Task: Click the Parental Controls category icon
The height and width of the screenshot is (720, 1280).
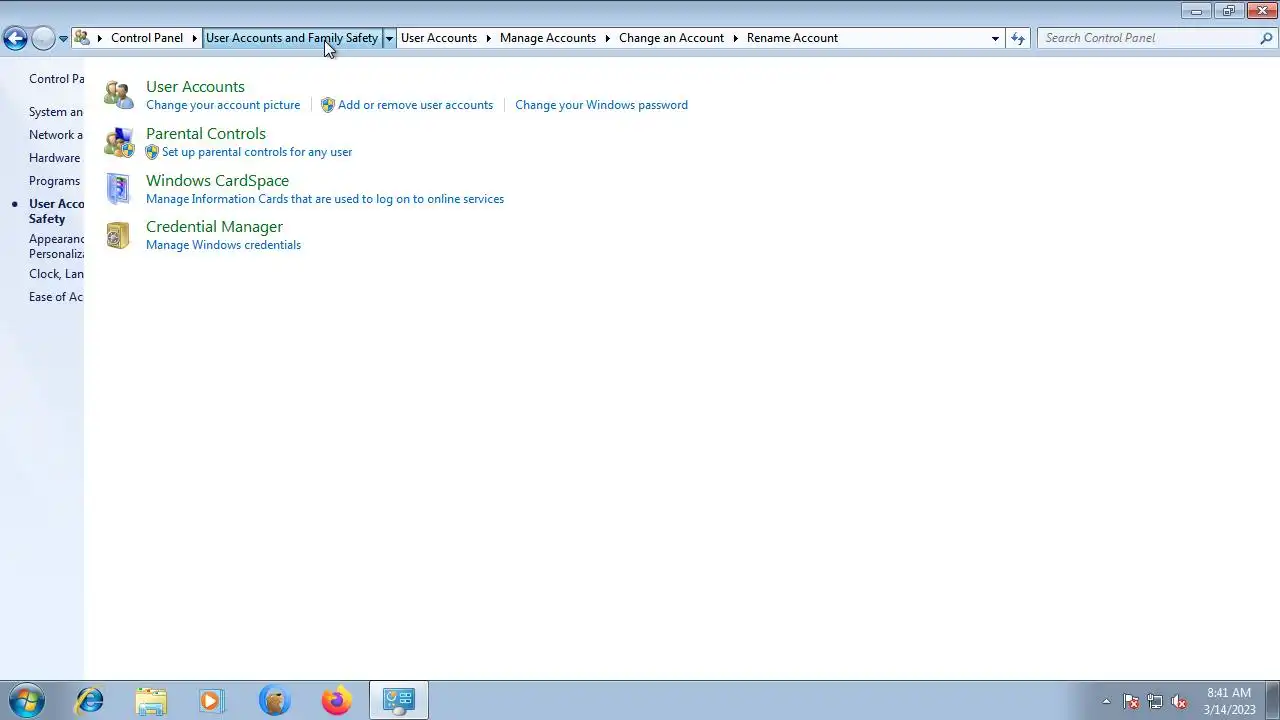Action: coord(119,142)
